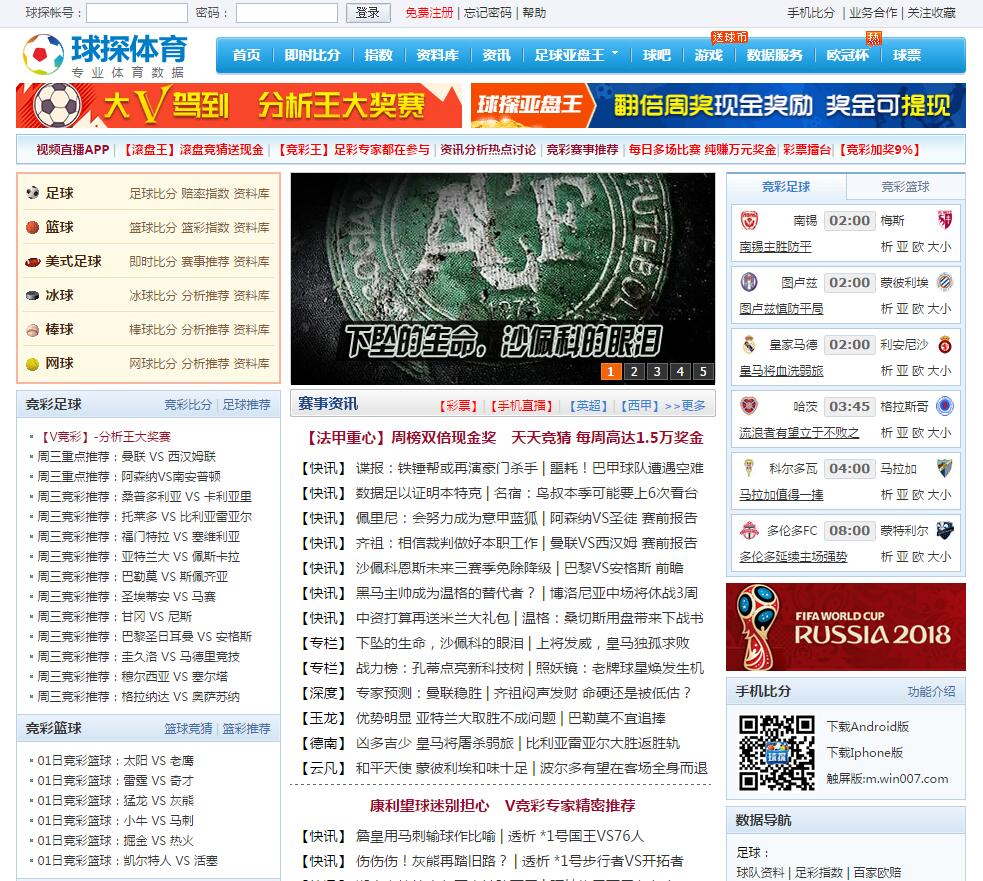Image resolution: width=983 pixels, height=881 pixels.
Task: Switch to the 竞彩足球 tab
Action: coord(786,186)
